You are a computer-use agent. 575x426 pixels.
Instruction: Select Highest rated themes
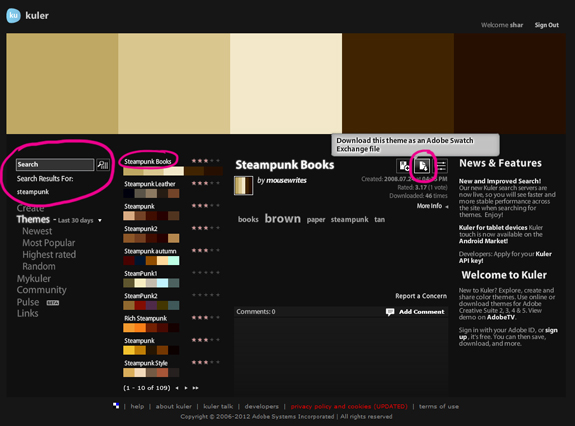[49, 255]
